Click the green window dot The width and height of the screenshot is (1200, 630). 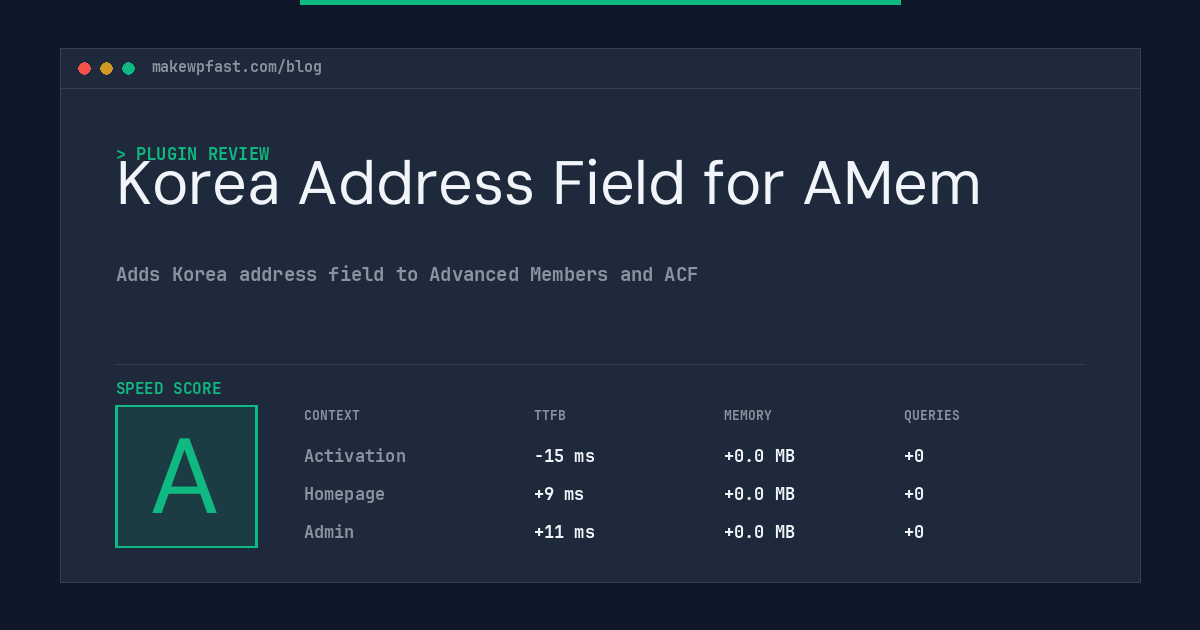[x=128, y=68]
